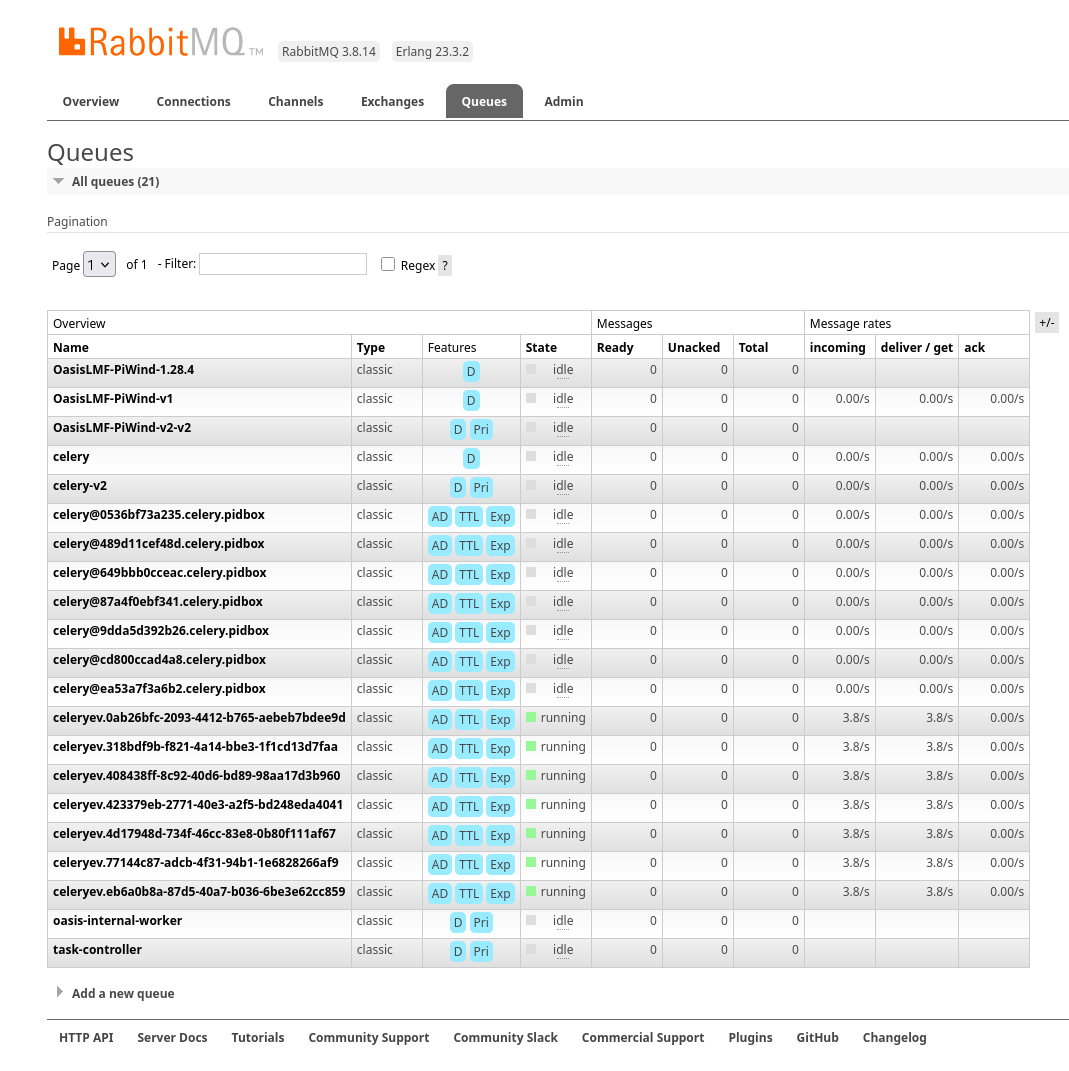Enable the Regex filter checkbox
The height and width of the screenshot is (1071, 1069).
(x=388, y=264)
